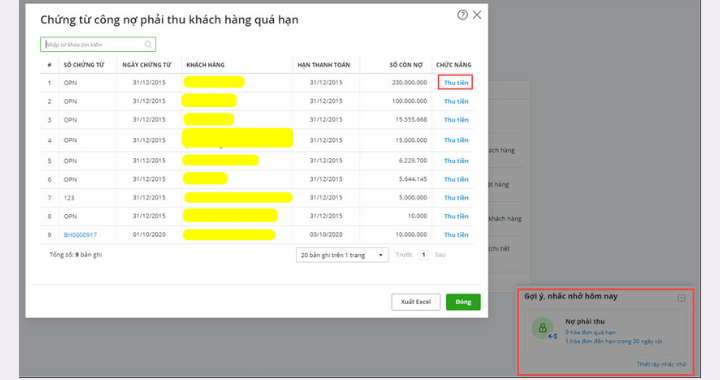This screenshot has height=380, width=720.
Task: Open the 9 hóa đơn quá hạn link
Action: click(590, 332)
